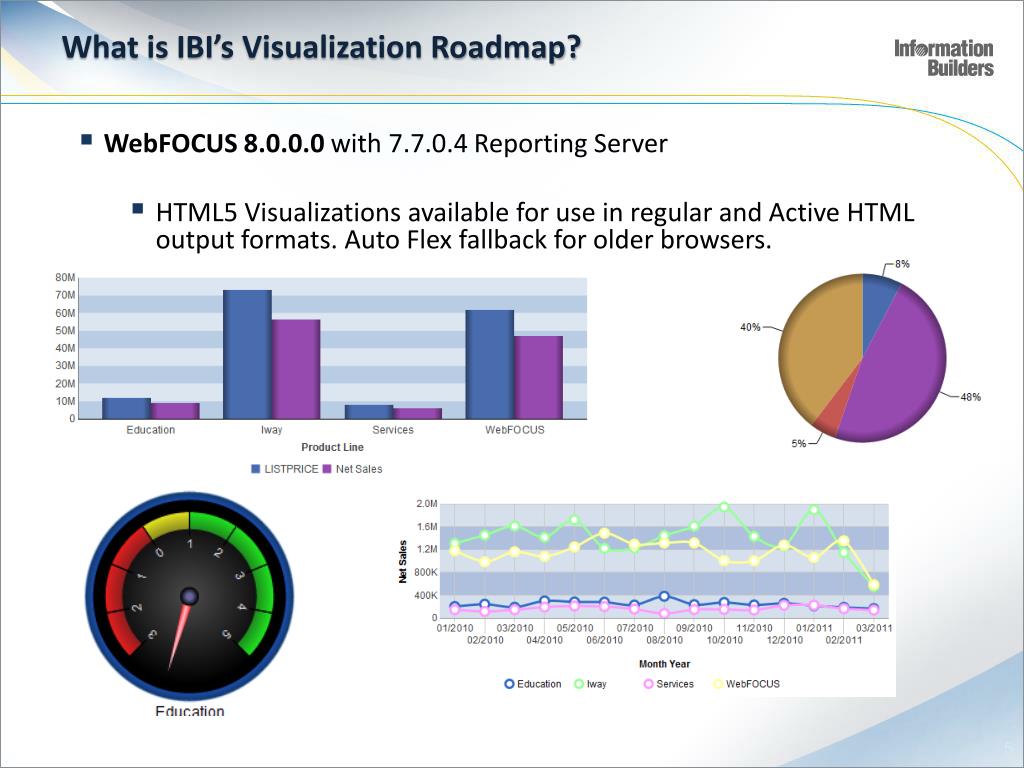Image resolution: width=1024 pixels, height=768 pixels.
Task: Click the "03/2011" x-axis label
Action: tap(874, 628)
